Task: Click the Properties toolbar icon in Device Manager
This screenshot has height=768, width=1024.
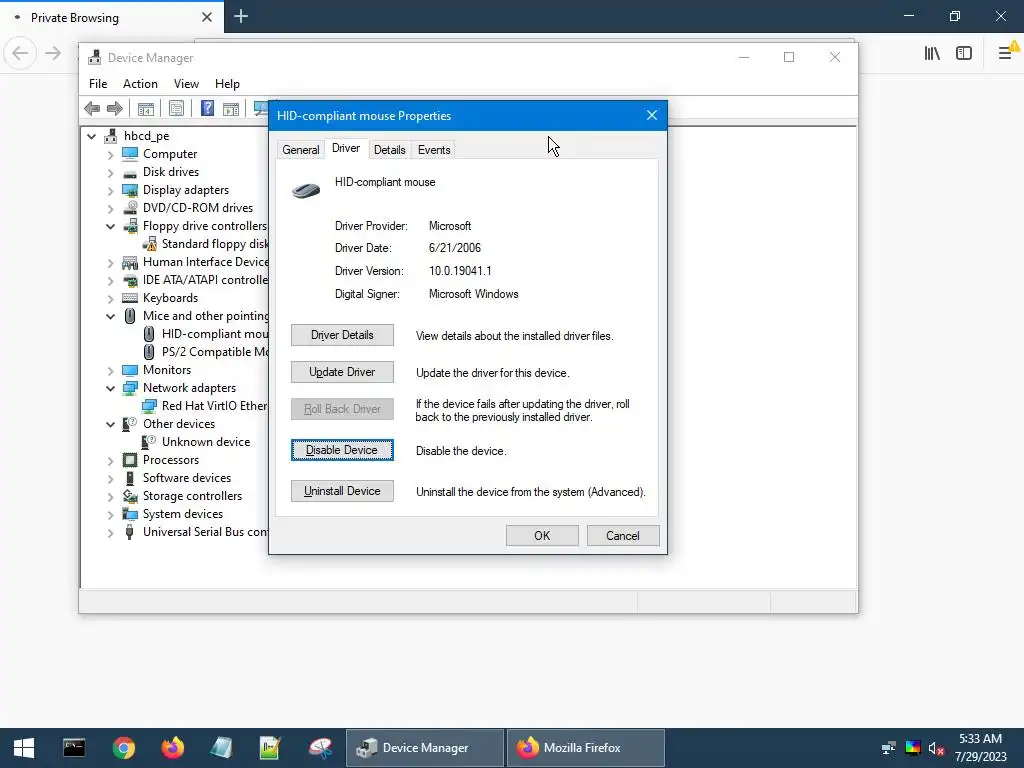Action: pos(176,108)
